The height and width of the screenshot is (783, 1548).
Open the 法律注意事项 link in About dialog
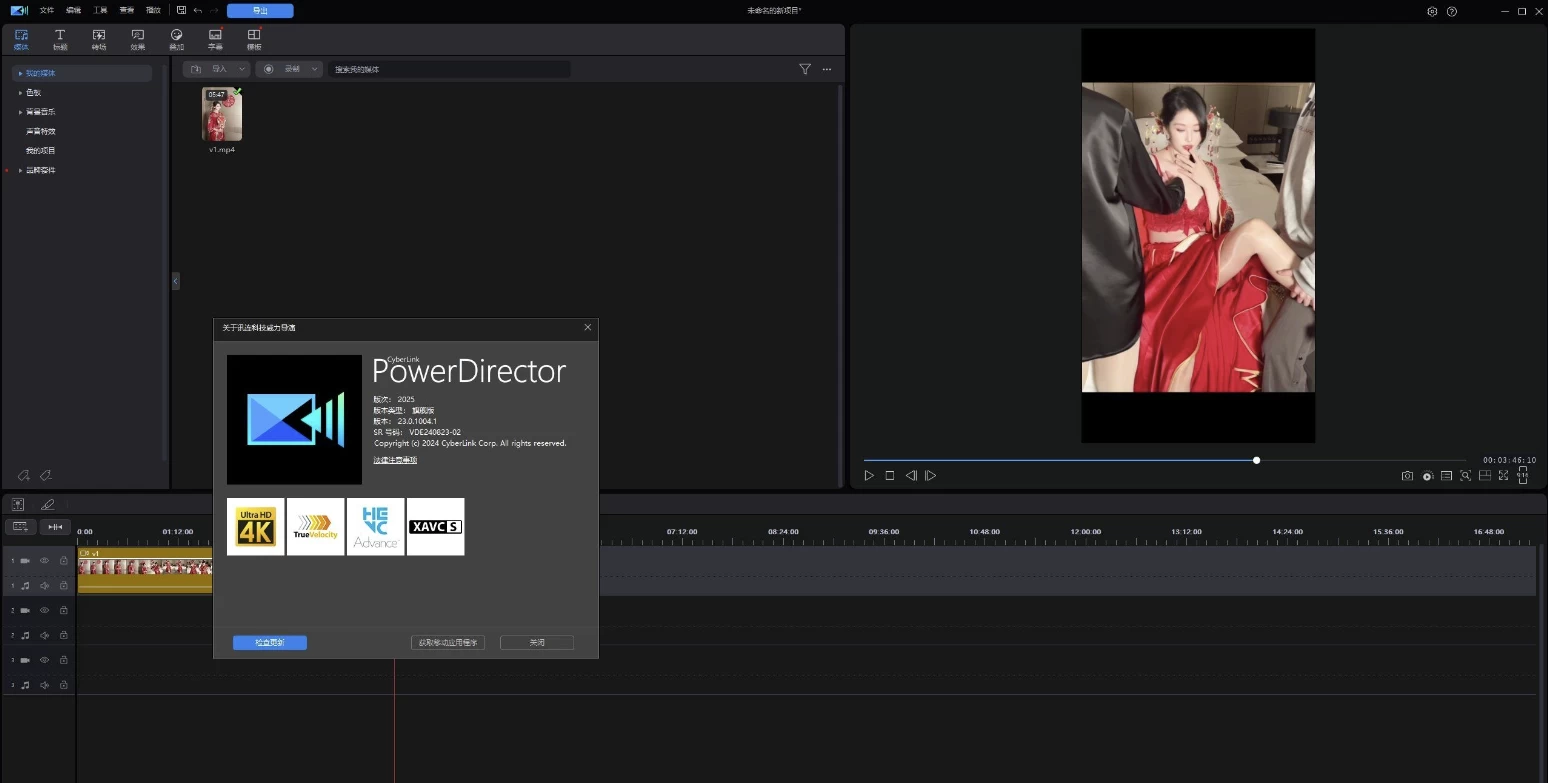pyautogui.click(x=394, y=459)
